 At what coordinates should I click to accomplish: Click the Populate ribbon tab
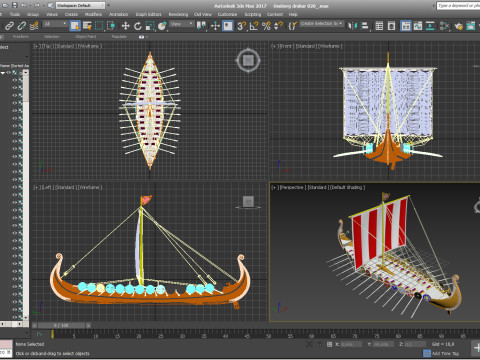(x=119, y=37)
